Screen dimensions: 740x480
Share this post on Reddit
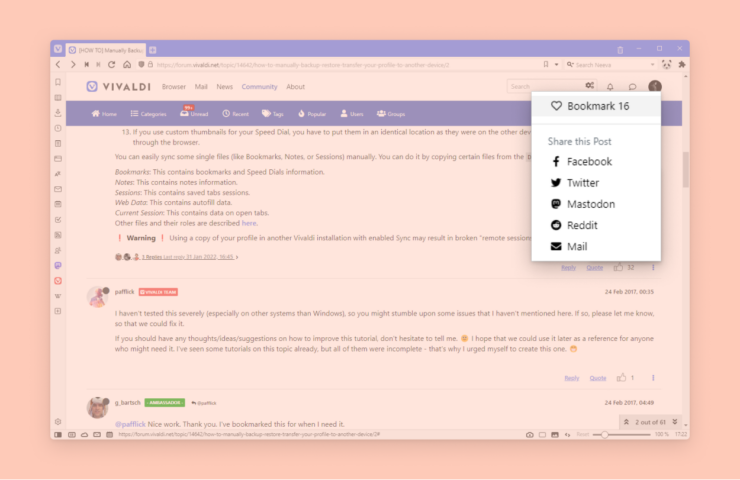point(574,226)
